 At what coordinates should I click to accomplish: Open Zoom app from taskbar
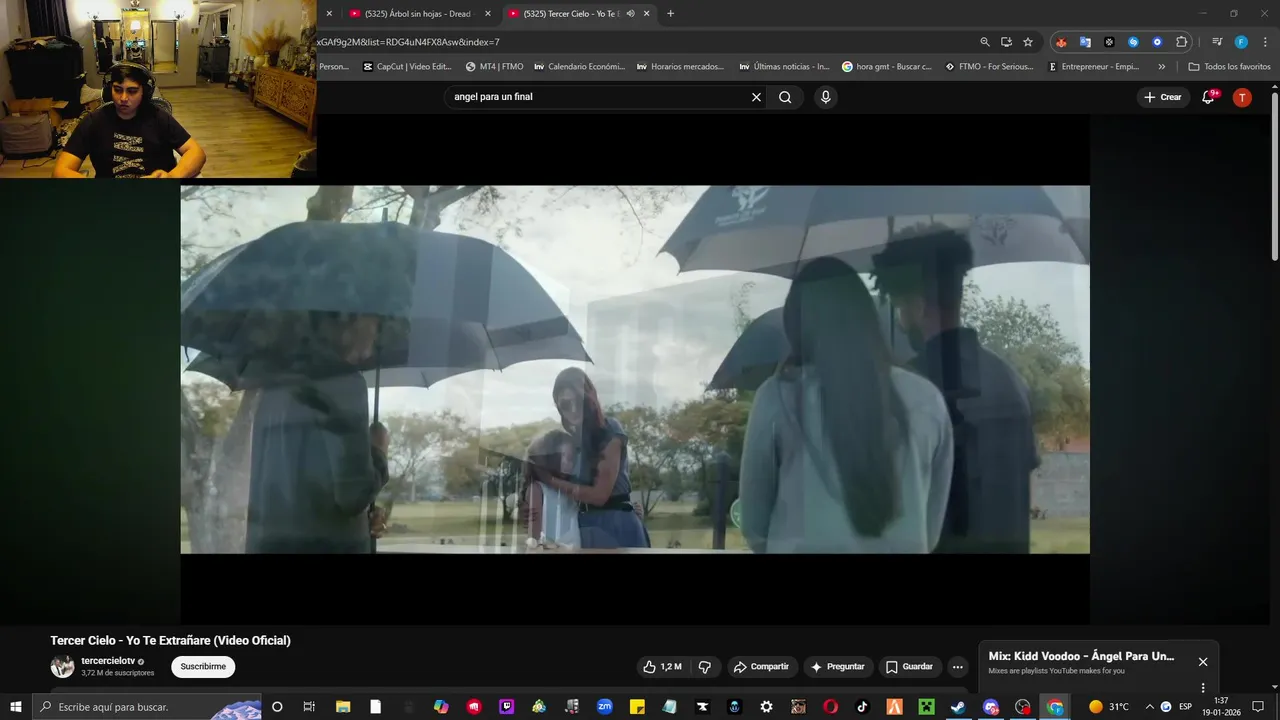(x=604, y=707)
